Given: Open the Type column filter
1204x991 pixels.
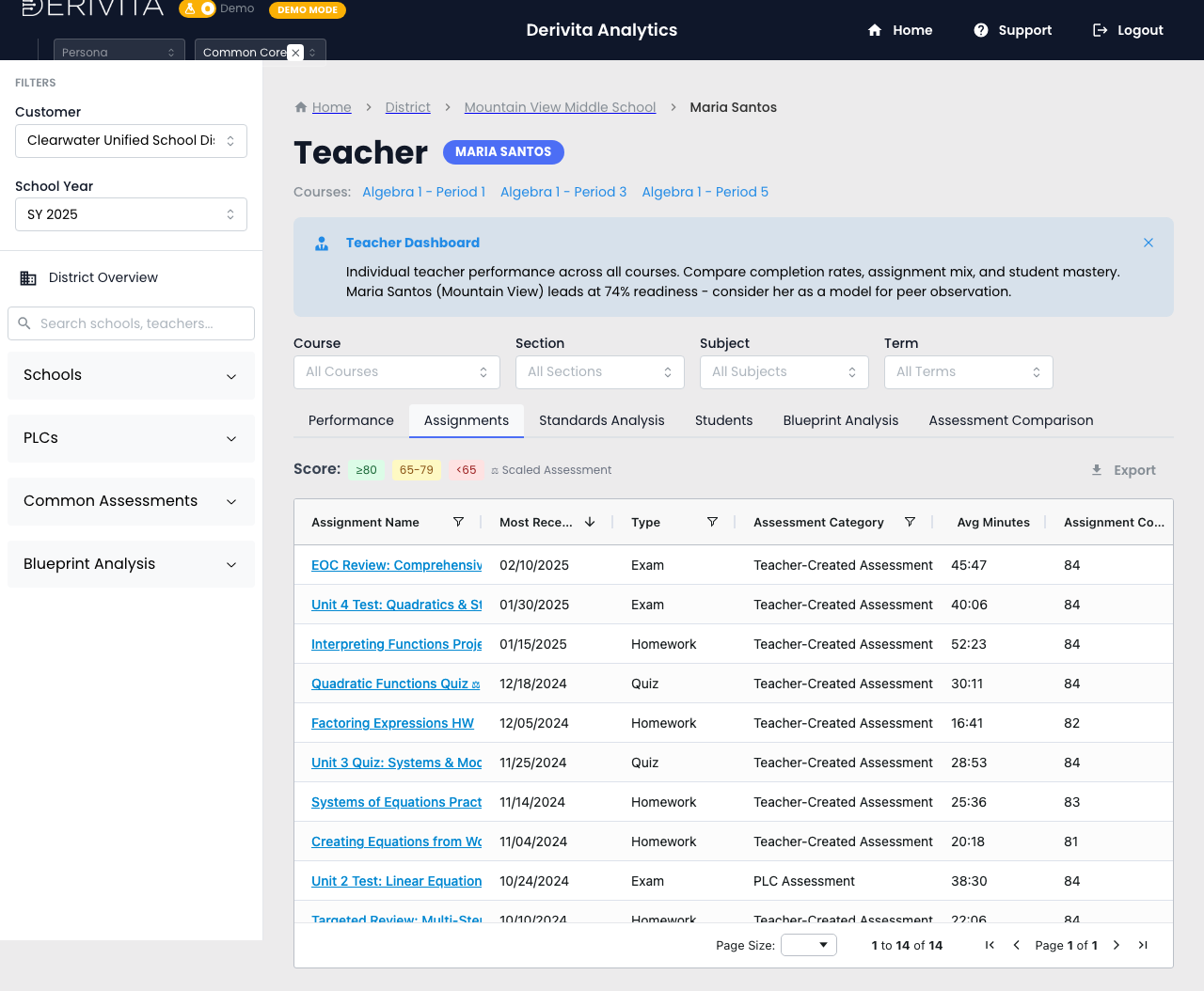Looking at the screenshot, I should coord(712,522).
